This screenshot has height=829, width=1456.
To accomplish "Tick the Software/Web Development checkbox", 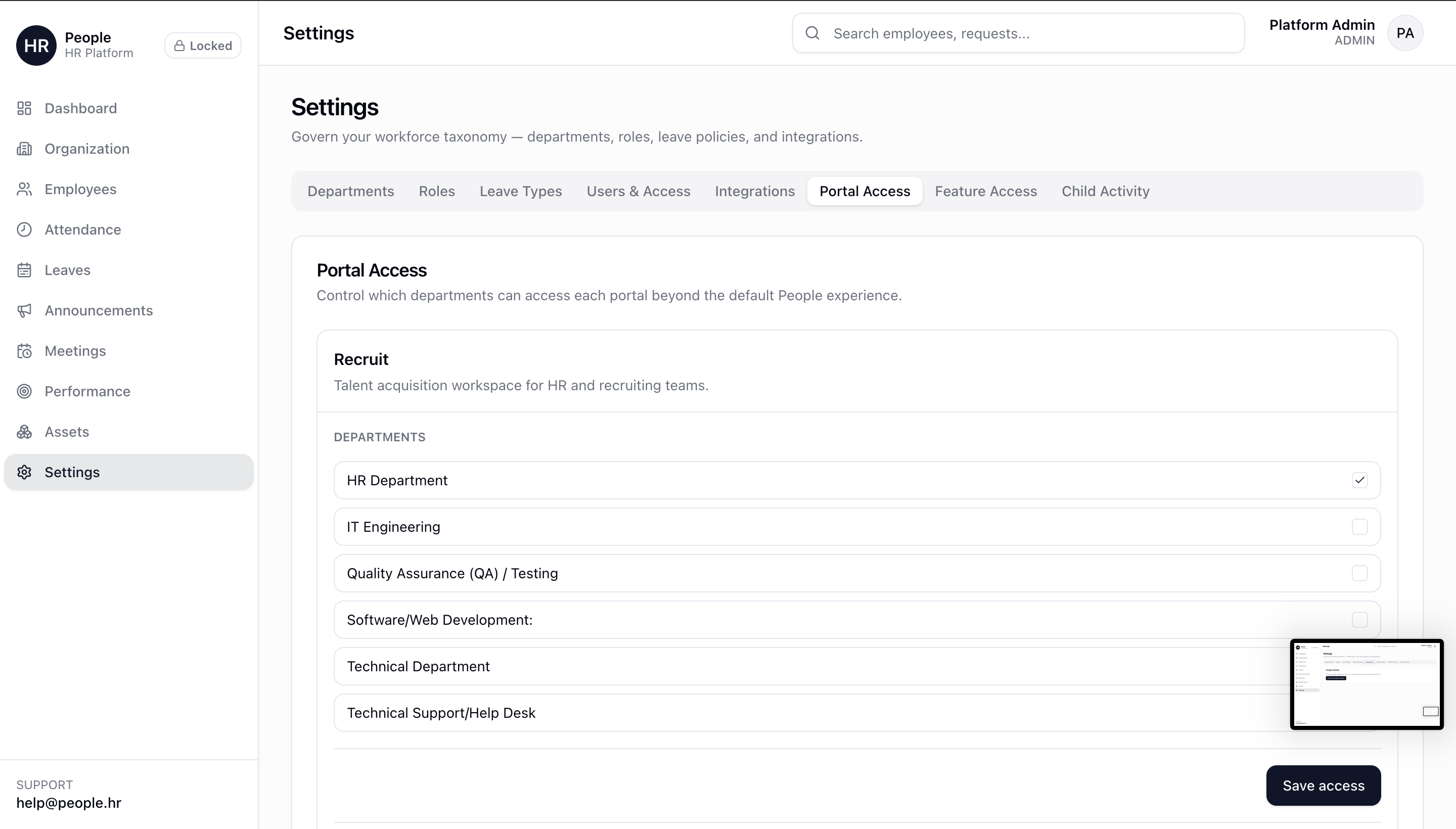I will coord(1359,619).
